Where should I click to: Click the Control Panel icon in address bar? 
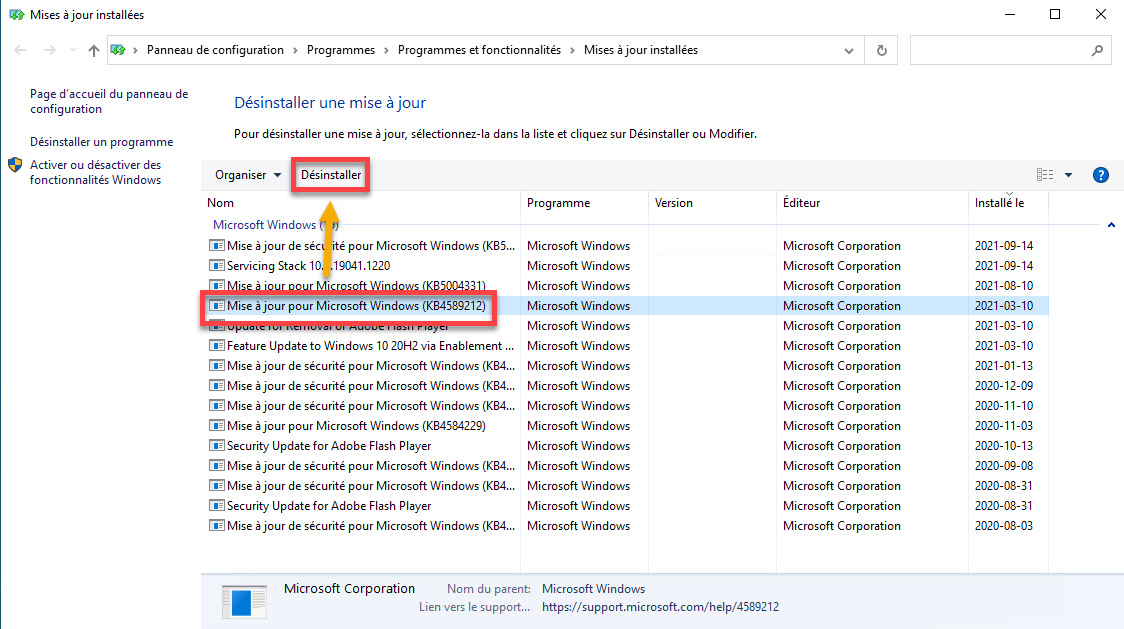point(118,50)
